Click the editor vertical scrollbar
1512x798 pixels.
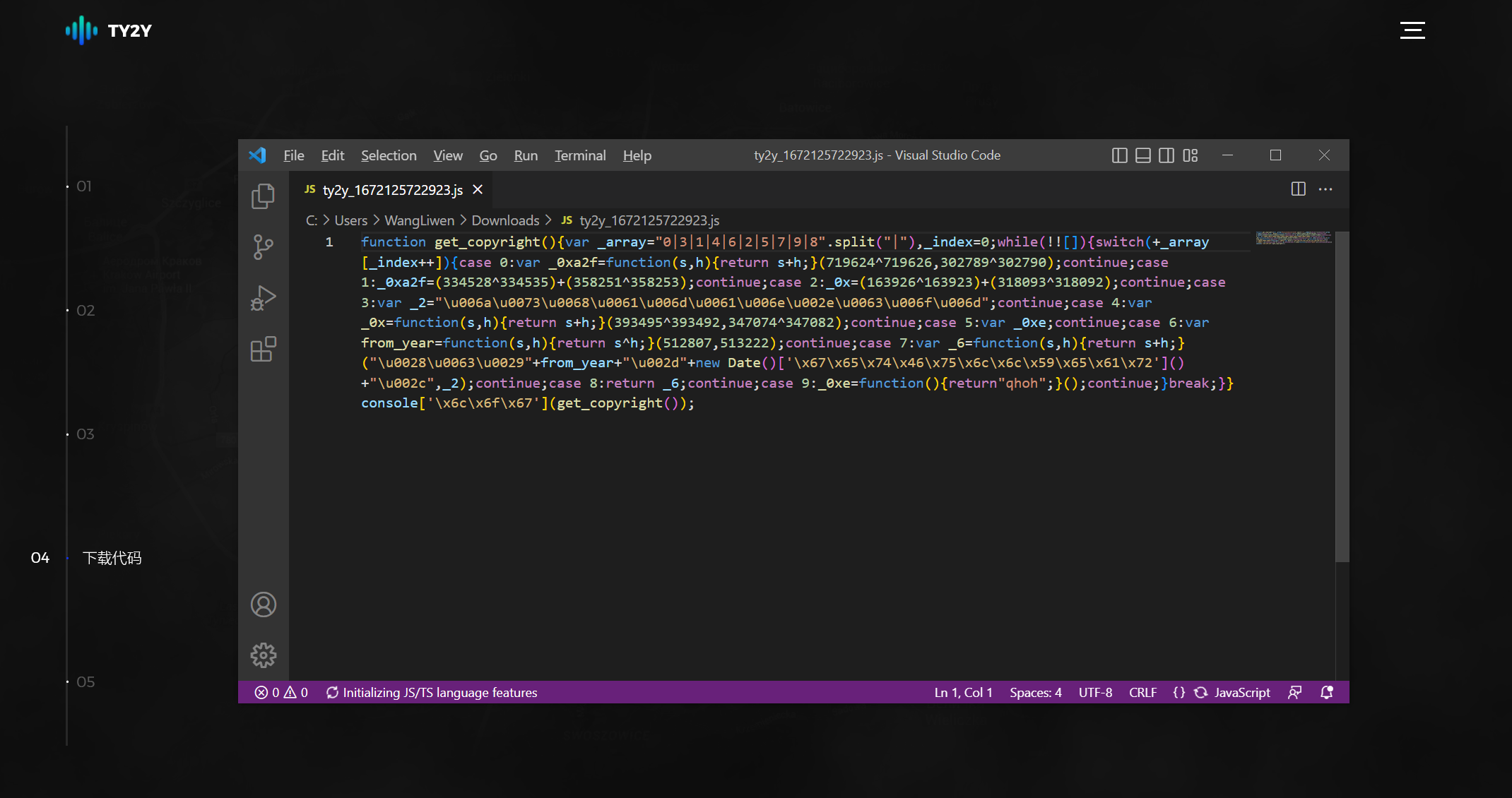coord(1342,395)
